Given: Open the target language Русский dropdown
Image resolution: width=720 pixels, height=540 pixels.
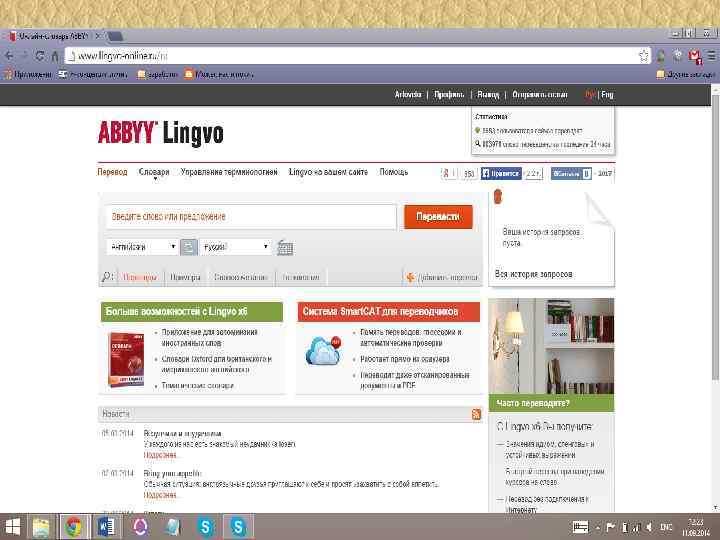Looking at the screenshot, I should [x=236, y=247].
